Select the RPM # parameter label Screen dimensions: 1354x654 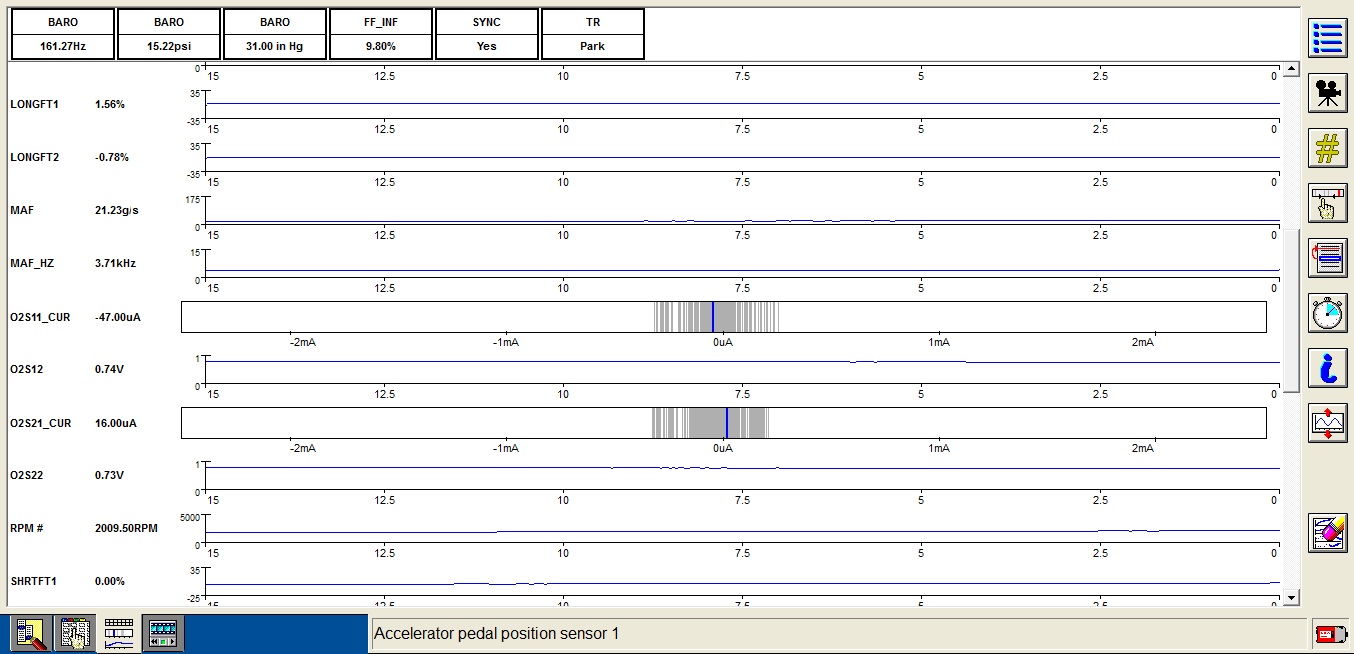(26, 528)
